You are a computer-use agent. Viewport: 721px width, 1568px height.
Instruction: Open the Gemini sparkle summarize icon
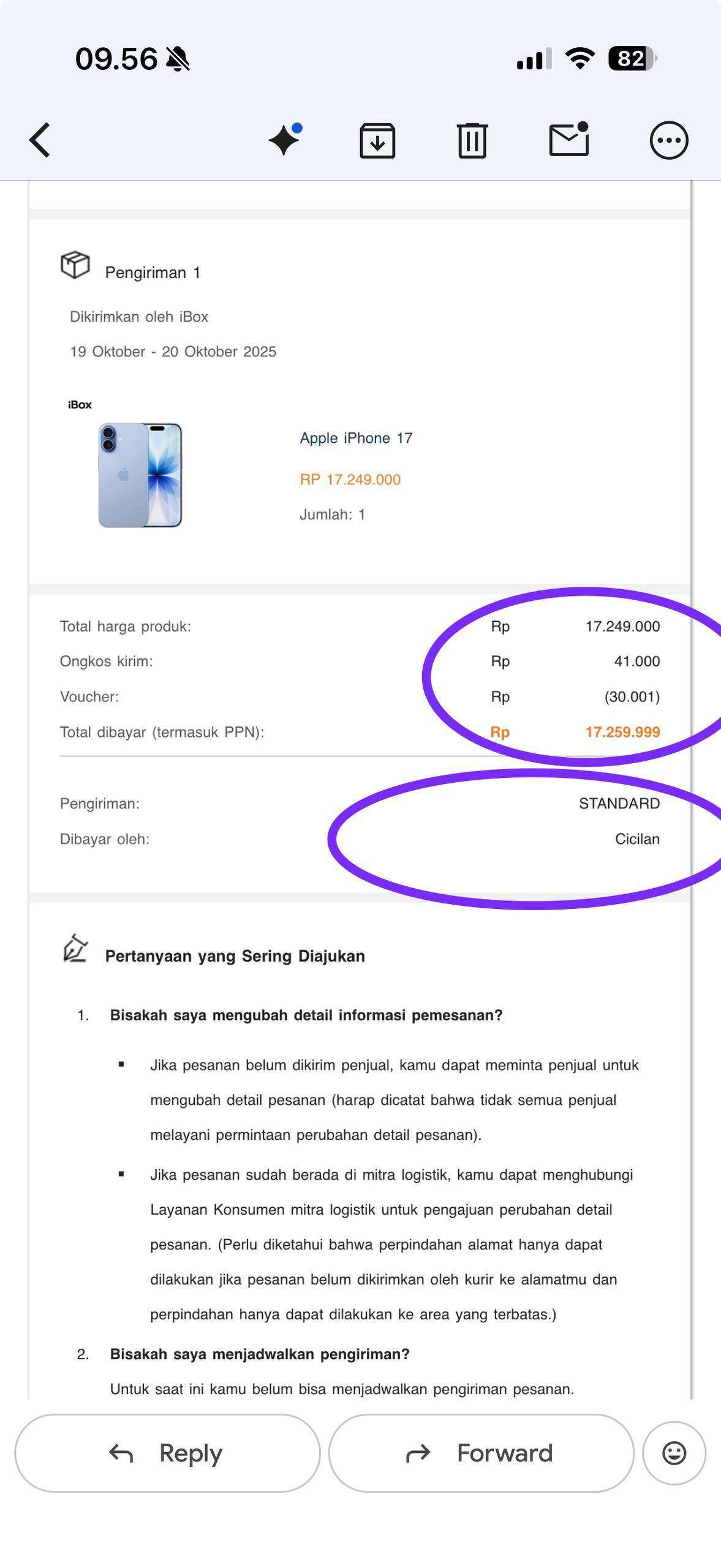coord(285,140)
